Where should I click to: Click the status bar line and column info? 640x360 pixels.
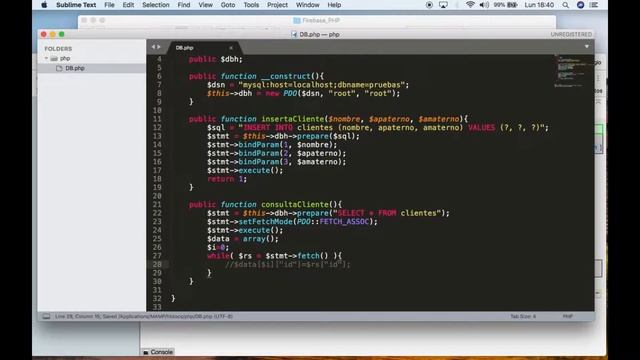[144, 316]
